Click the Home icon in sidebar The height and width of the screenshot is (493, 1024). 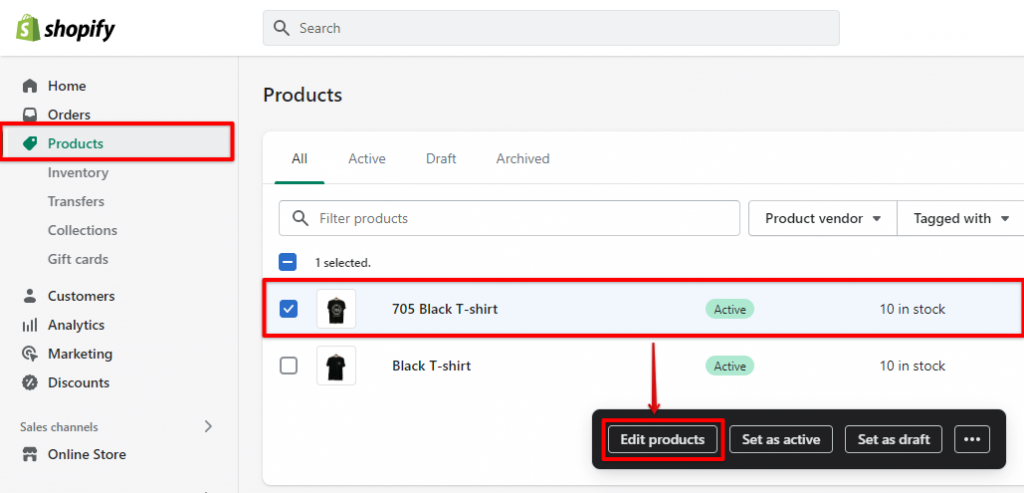pos(30,86)
